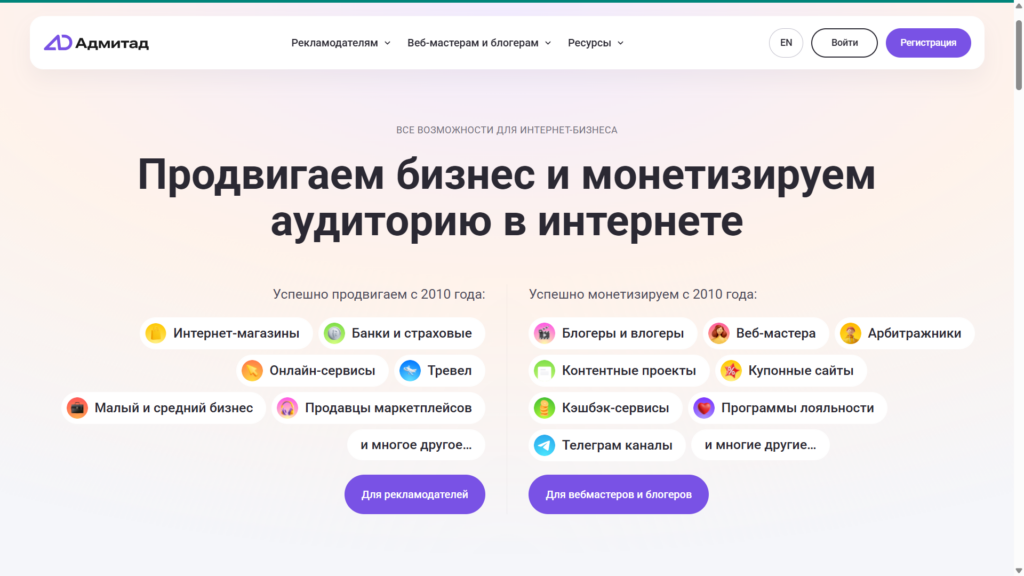
Task: Click the Регистрация sign-up button
Action: 928,43
